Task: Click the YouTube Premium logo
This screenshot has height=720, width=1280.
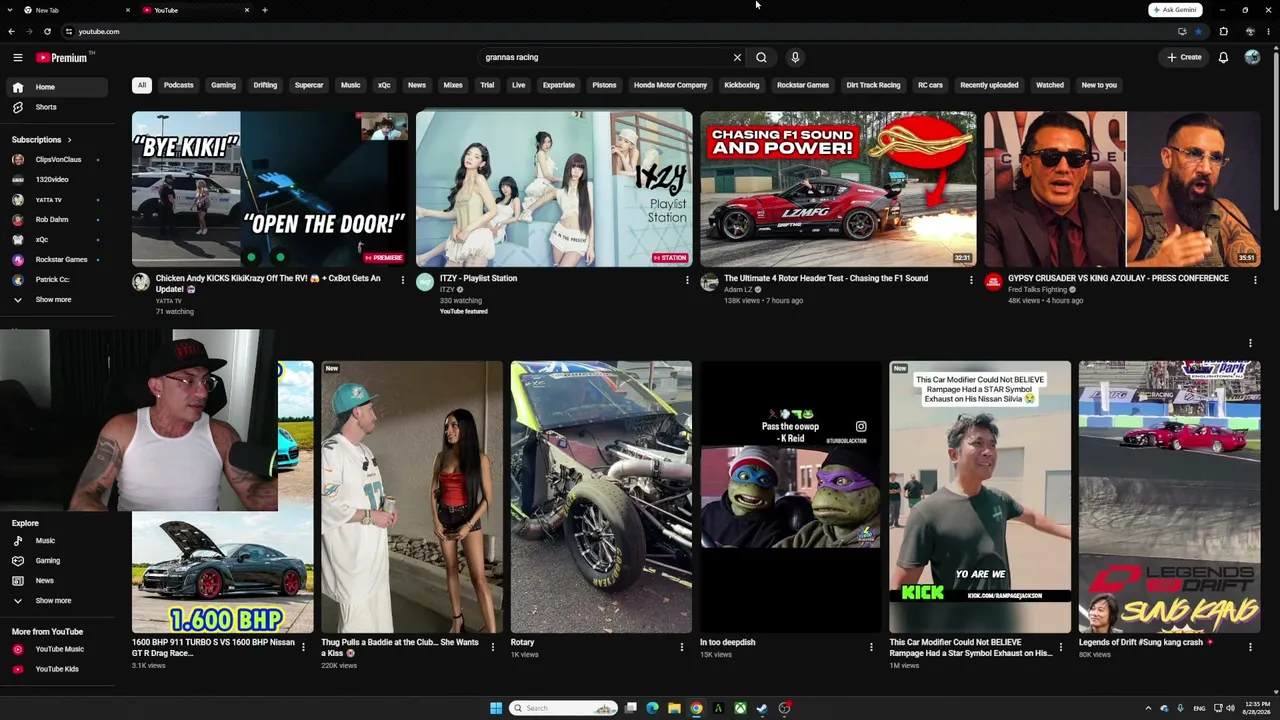Action: (x=62, y=58)
